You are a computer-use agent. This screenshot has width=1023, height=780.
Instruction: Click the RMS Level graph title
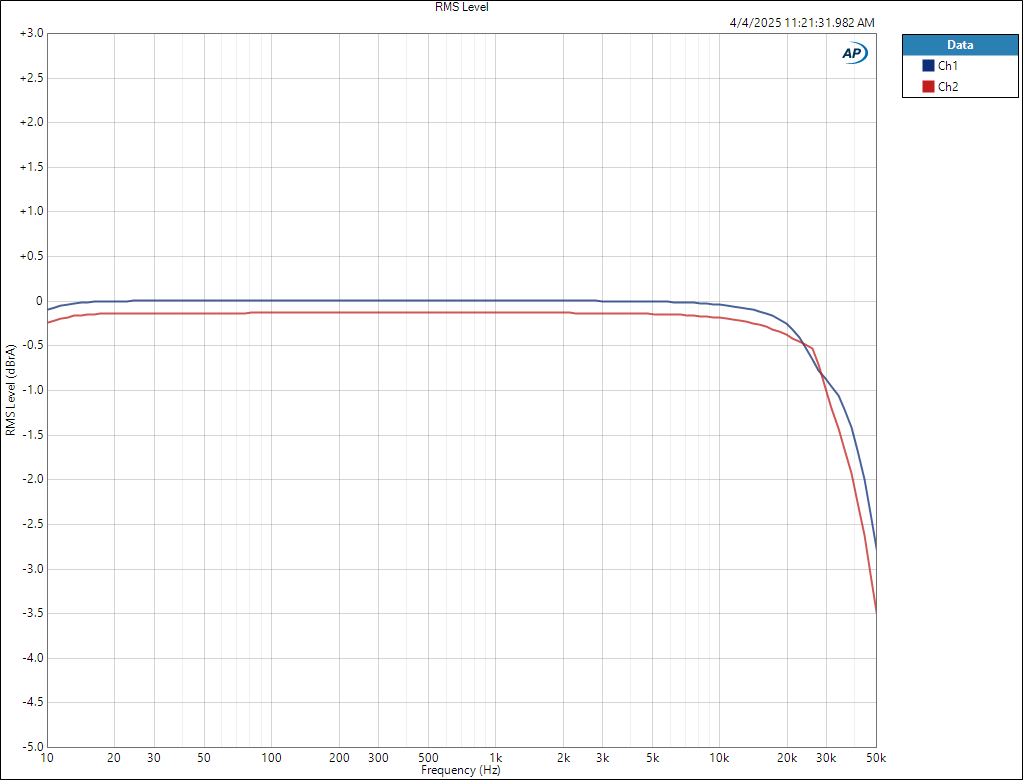(461, 7)
